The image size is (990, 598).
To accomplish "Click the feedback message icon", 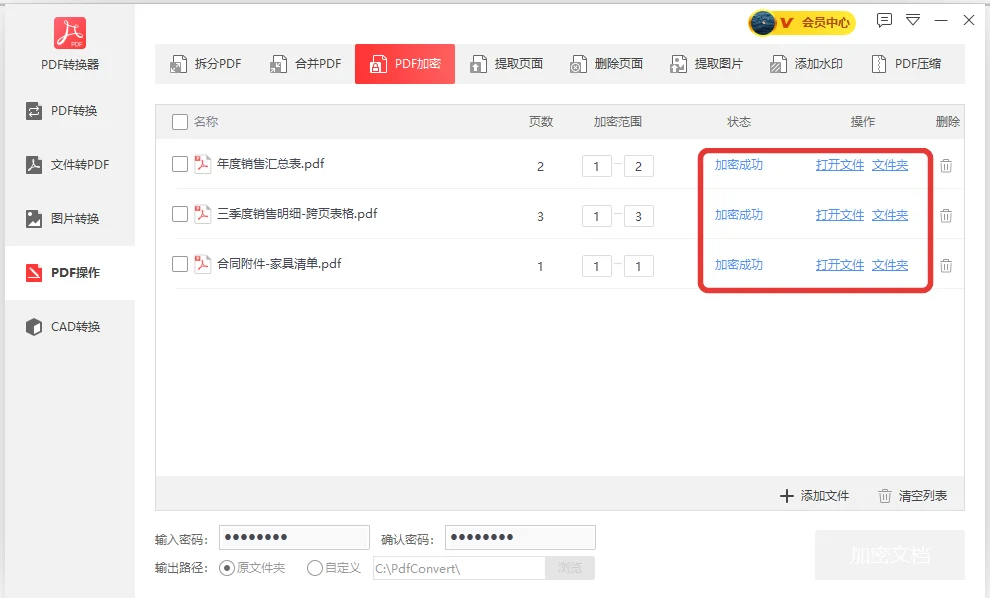I will pos(884,20).
